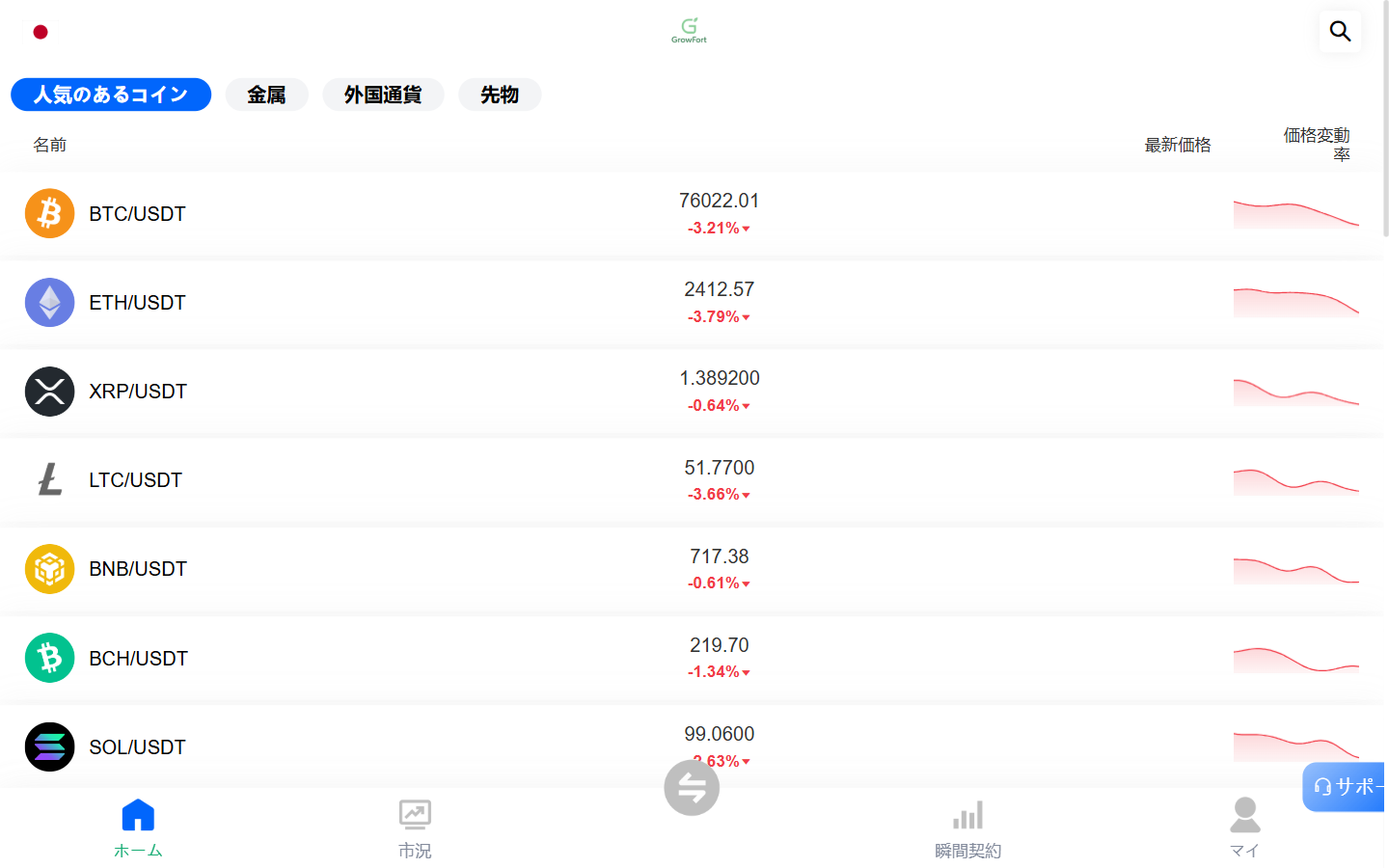Click the ETH/USDT sparkline chart

pyautogui.click(x=1295, y=302)
